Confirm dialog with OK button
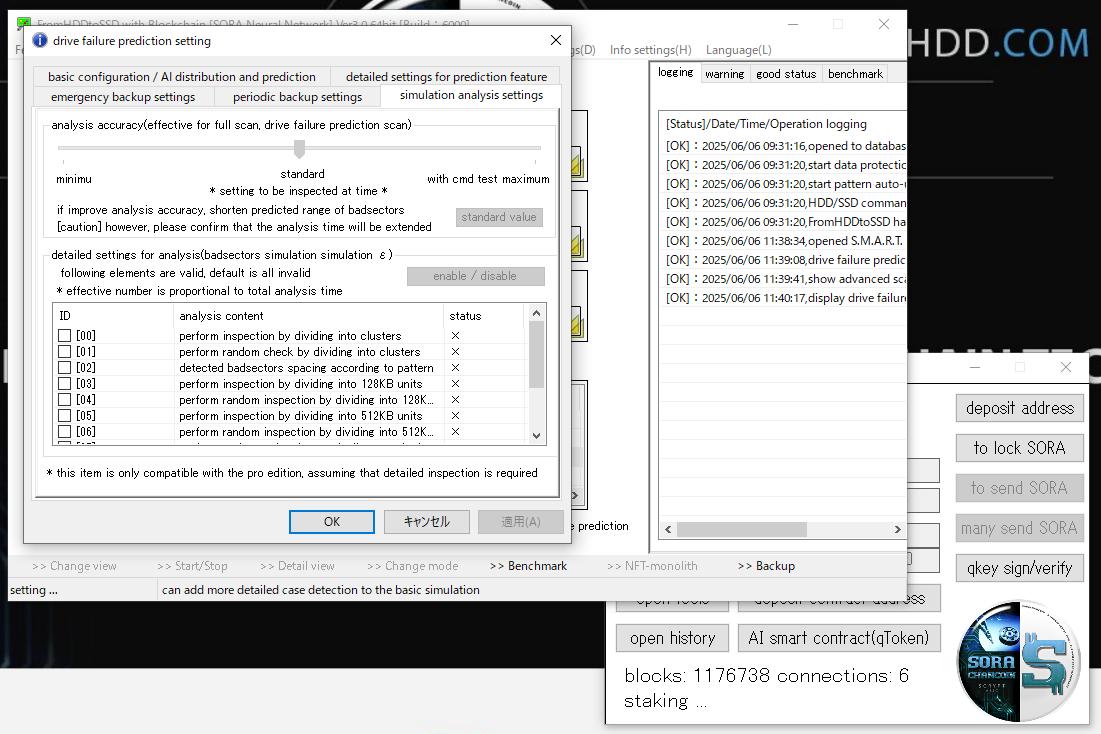 pyautogui.click(x=331, y=522)
